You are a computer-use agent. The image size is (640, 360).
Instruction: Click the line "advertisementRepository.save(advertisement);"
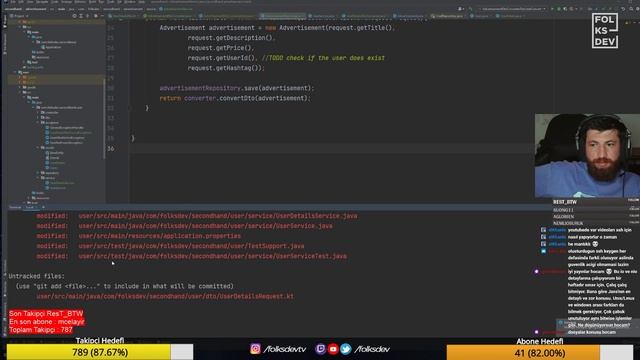click(x=237, y=88)
